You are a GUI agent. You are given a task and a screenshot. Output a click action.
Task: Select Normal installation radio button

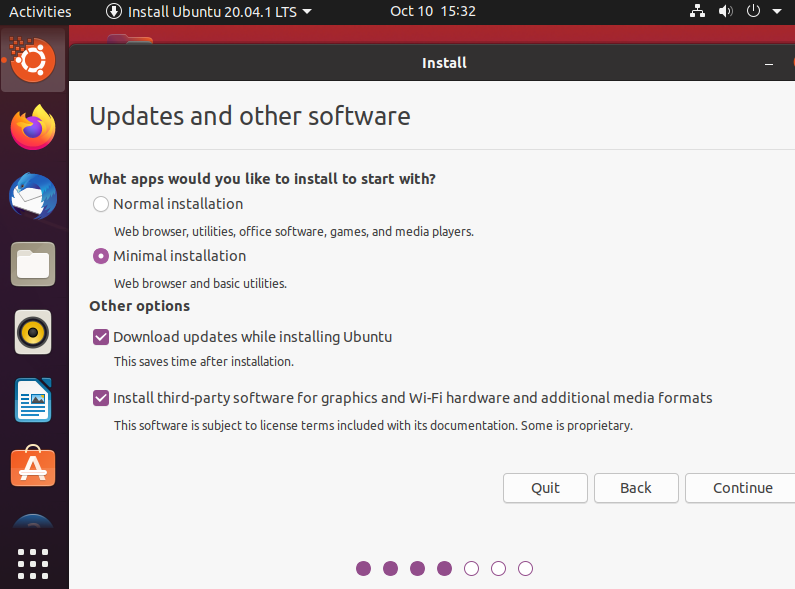pos(101,204)
